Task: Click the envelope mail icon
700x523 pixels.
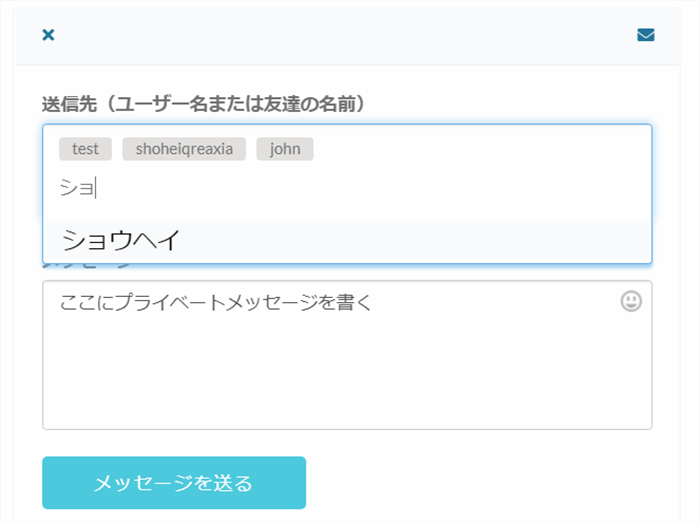Action: 646,35
